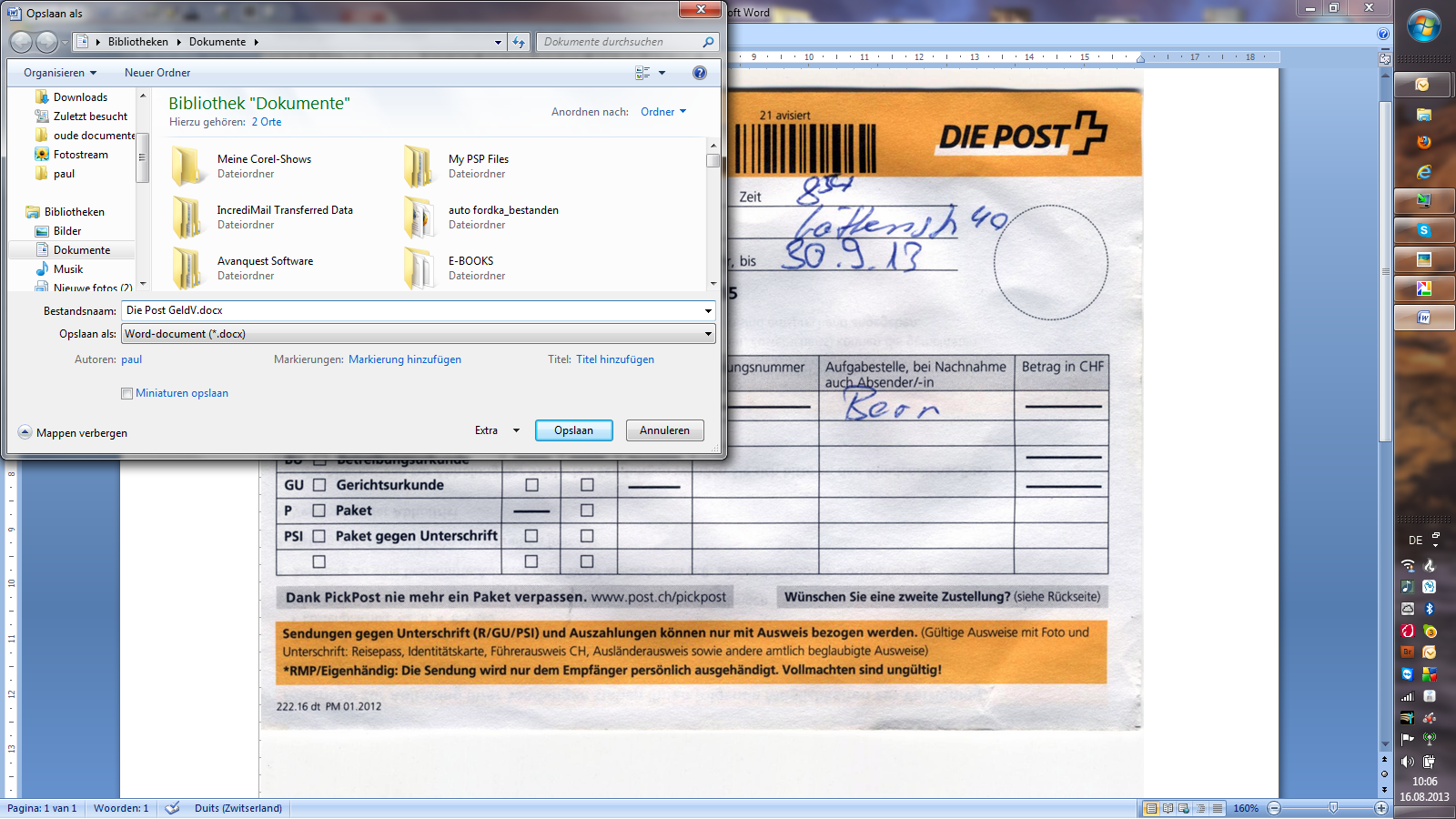Launch Firefox from the taskbar
1456x819 pixels.
tap(1423, 142)
